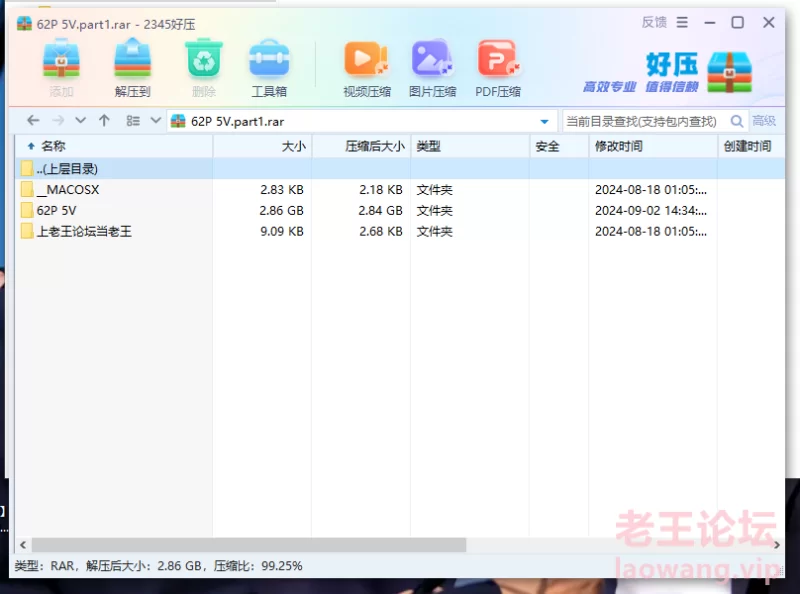Screen dimensions: 800x594
Task: Sort by the 名称 column header
Action: 113,146
